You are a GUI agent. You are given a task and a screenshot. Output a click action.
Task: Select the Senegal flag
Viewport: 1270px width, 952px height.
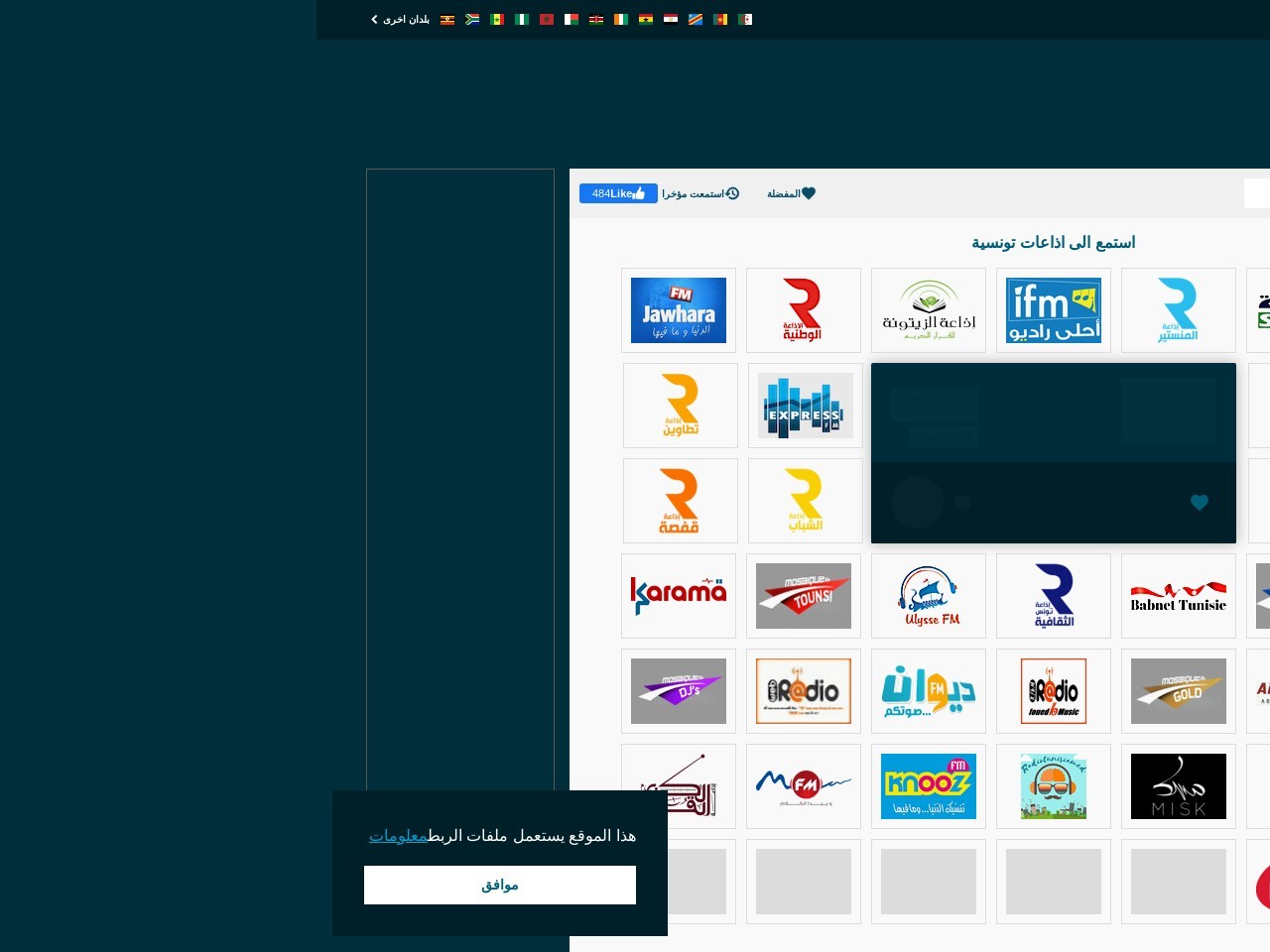point(497,19)
